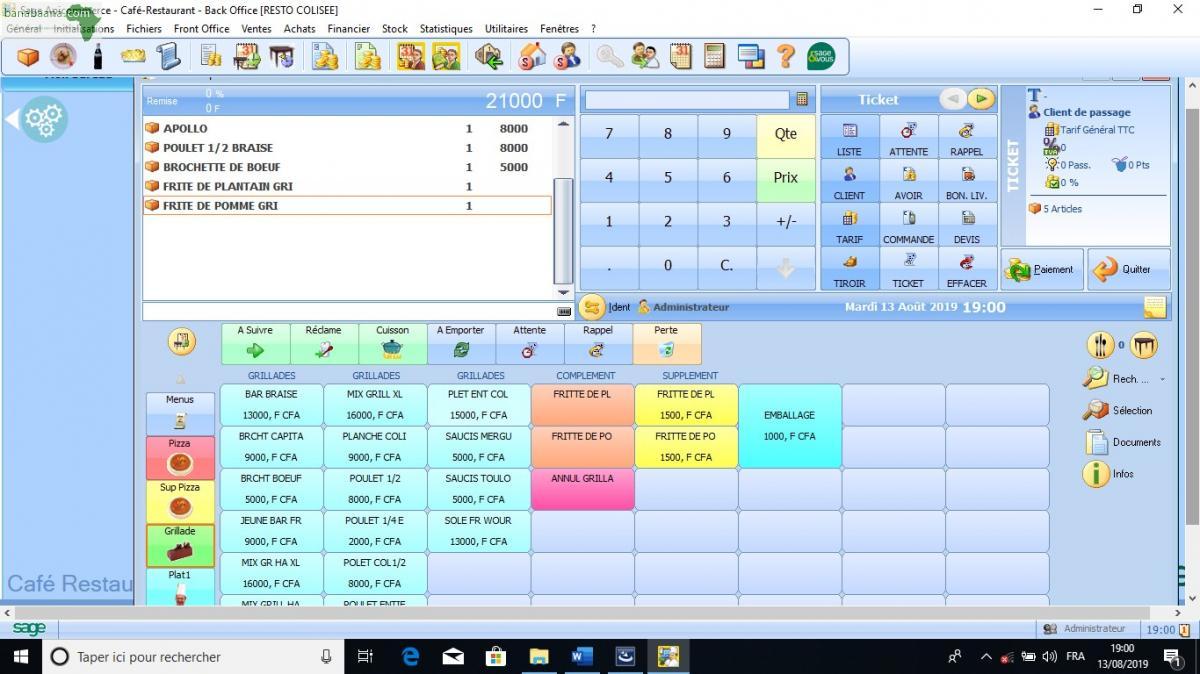Click the numeric entry input field
This screenshot has height=674, width=1200.
(687, 100)
